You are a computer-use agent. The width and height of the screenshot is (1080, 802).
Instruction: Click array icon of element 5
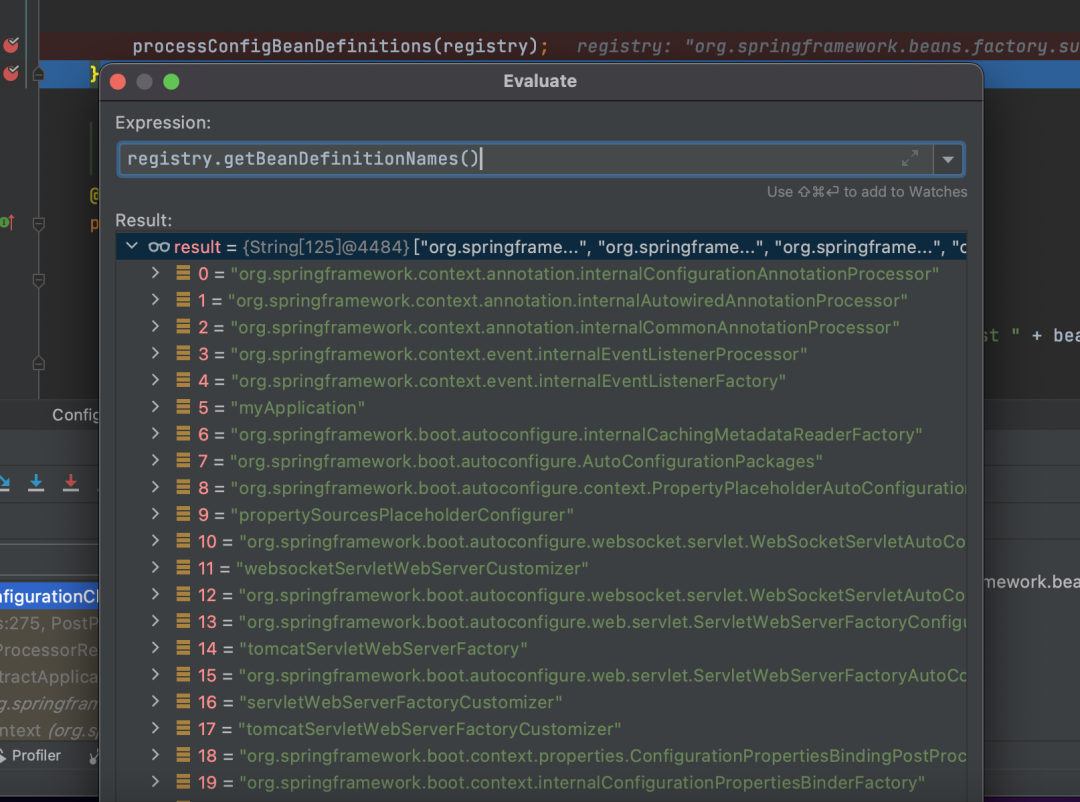[x=183, y=407]
